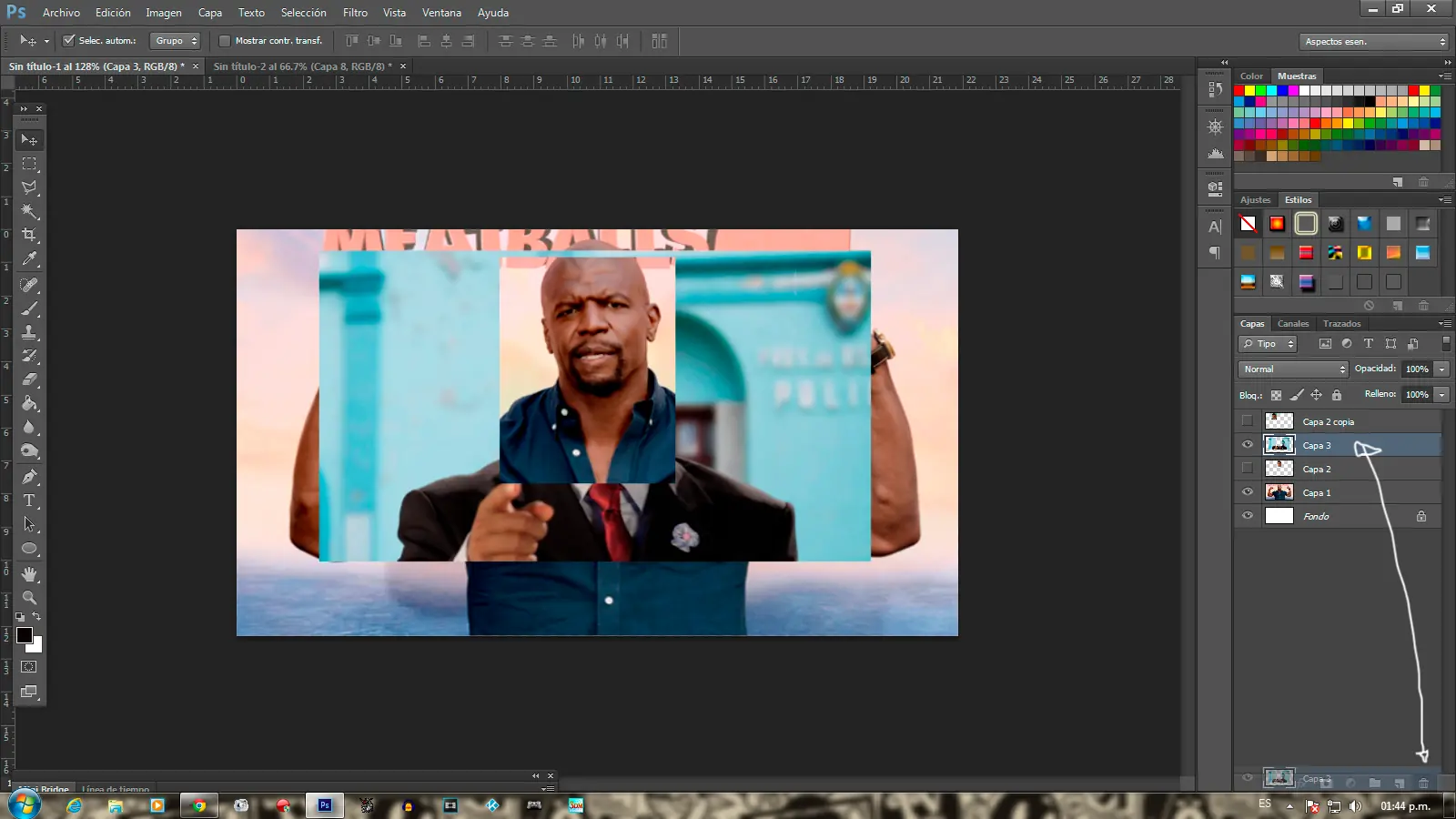Select the Healing Brush tool

tap(29, 285)
